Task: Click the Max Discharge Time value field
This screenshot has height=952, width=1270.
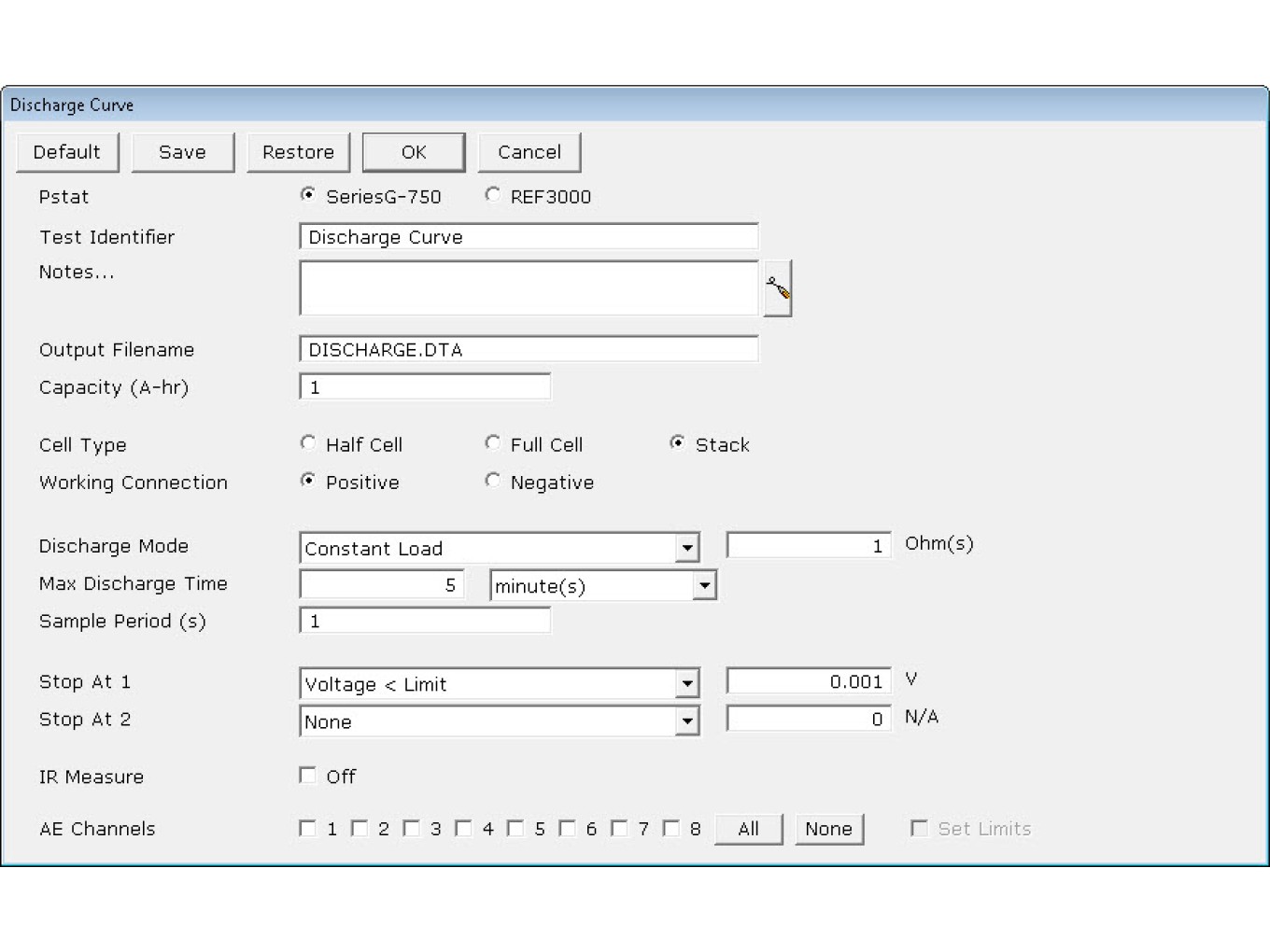Action: 382,584
